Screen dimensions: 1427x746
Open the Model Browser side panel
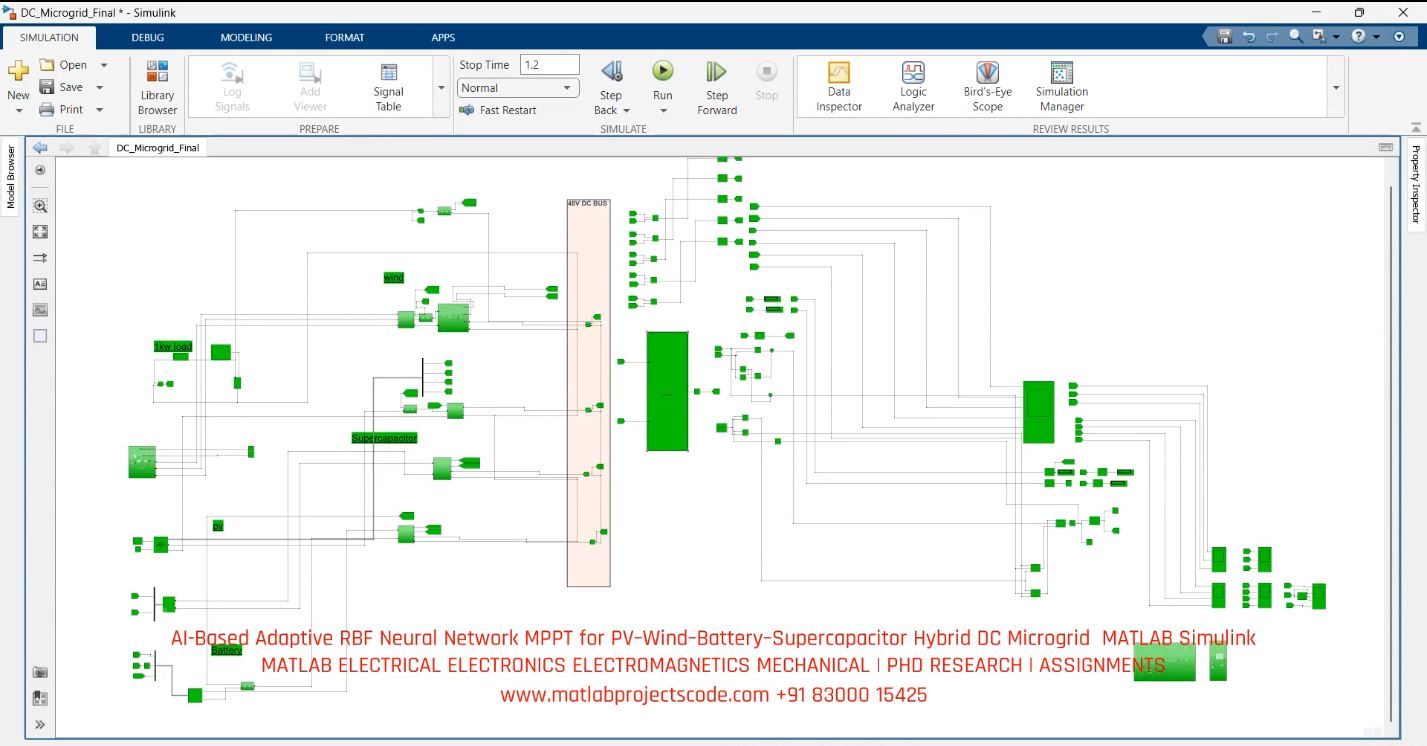[x=11, y=178]
